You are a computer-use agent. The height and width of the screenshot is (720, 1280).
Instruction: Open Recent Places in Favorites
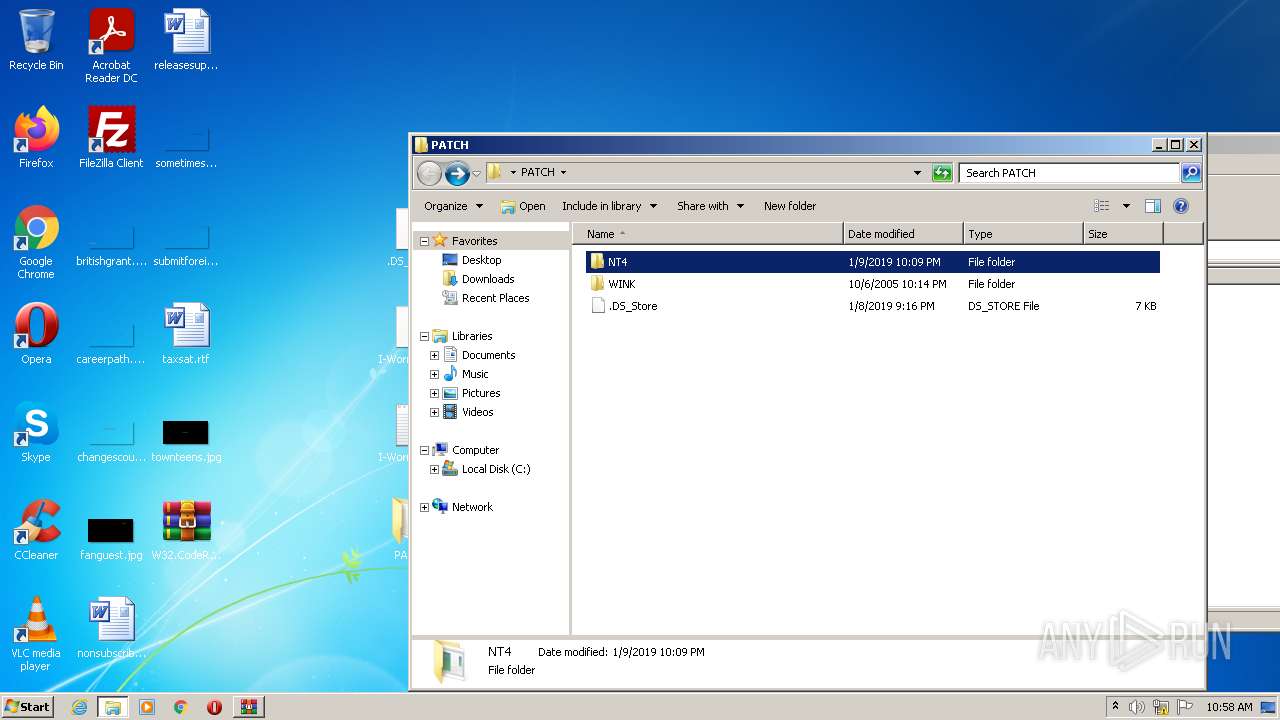click(495, 298)
